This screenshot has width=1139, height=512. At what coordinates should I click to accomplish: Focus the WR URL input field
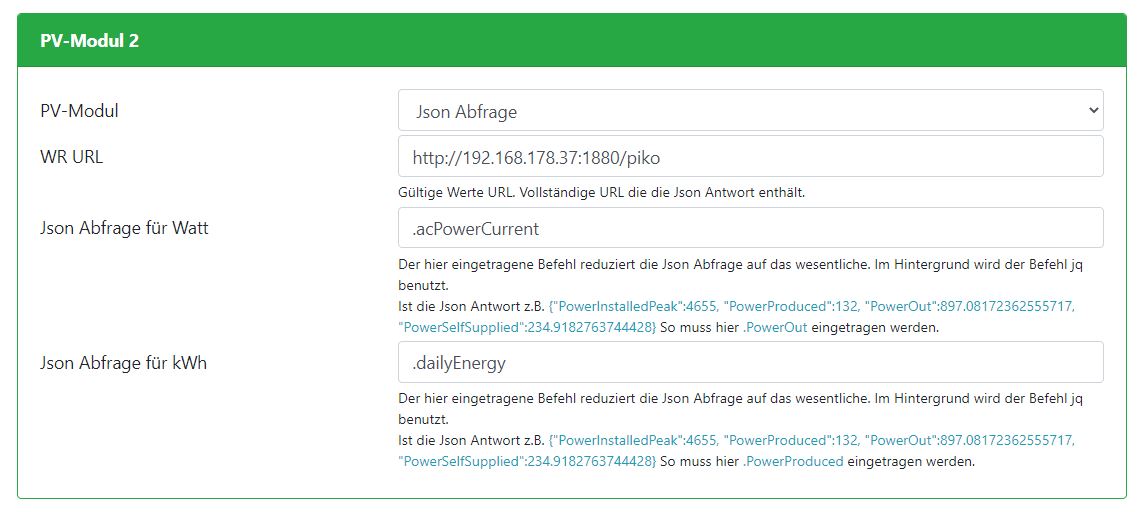750,157
